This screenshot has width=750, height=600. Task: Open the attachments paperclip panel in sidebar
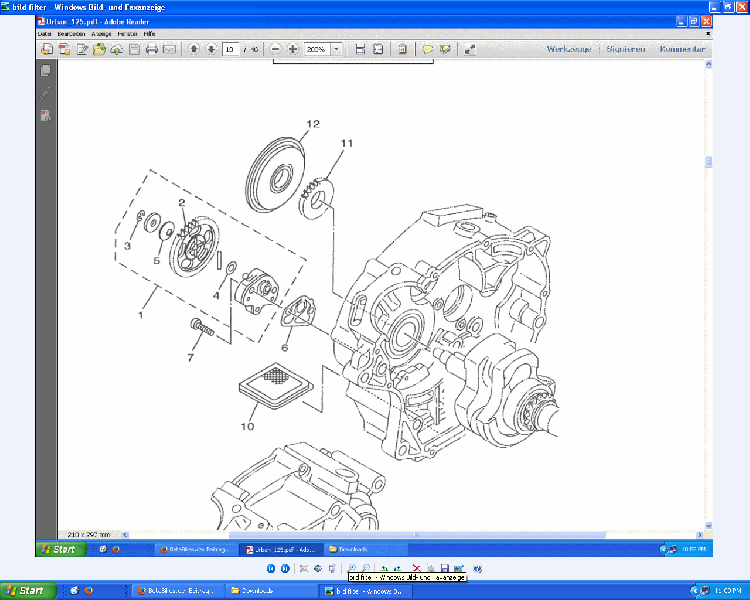point(45,93)
